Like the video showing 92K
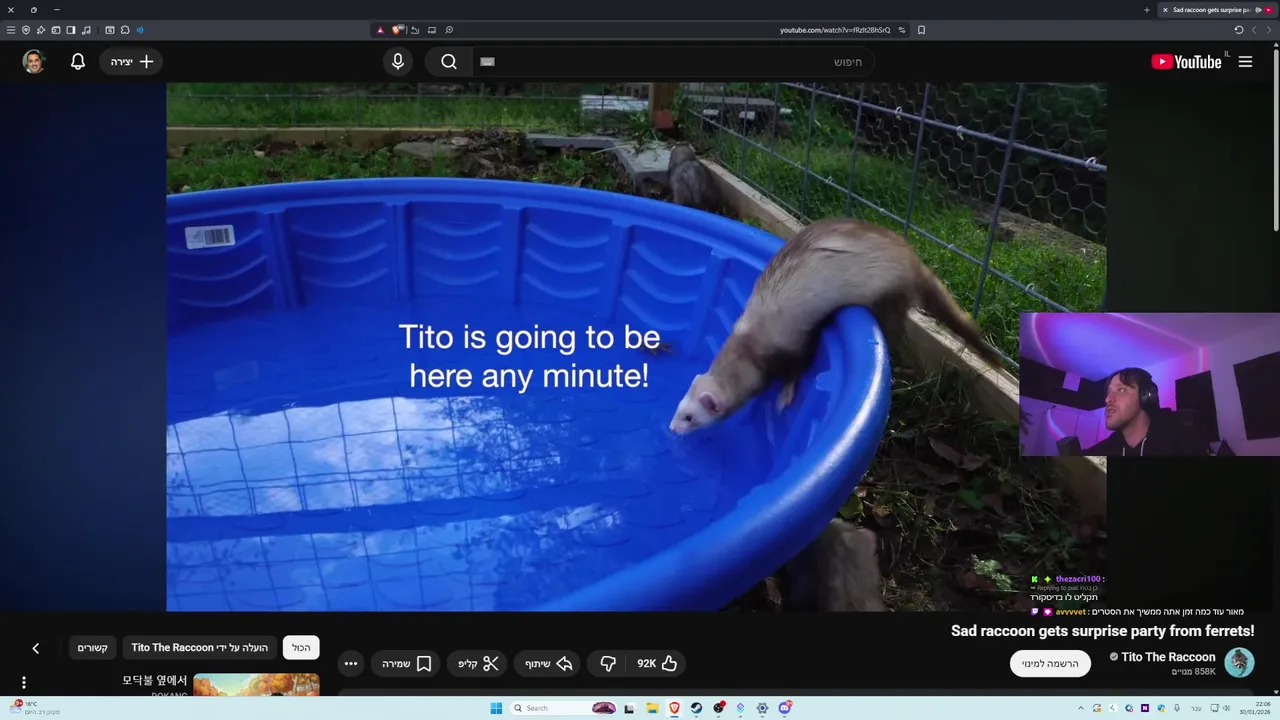The width and height of the screenshot is (1280, 720). point(657,663)
